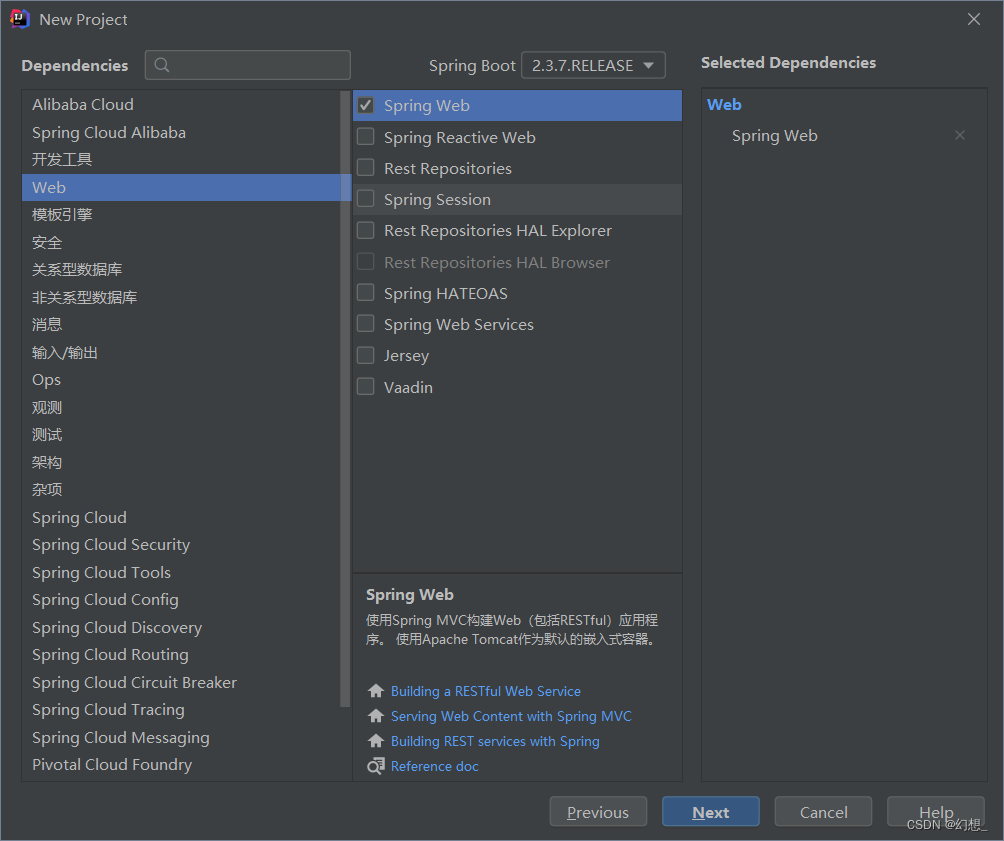1004x841 pixels.
Task: Check the Spring Session dependency
Action: tap(366, 199)
